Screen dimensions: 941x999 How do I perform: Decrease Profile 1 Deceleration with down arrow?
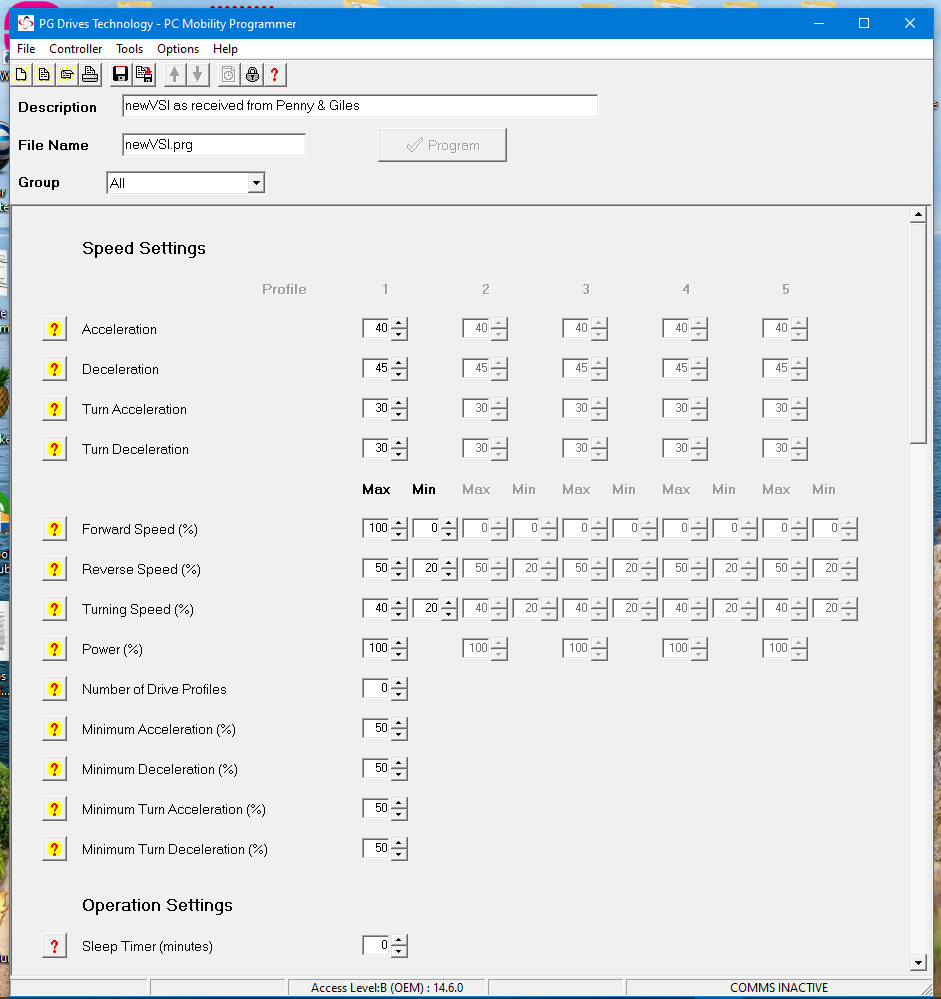pos(399,375)
